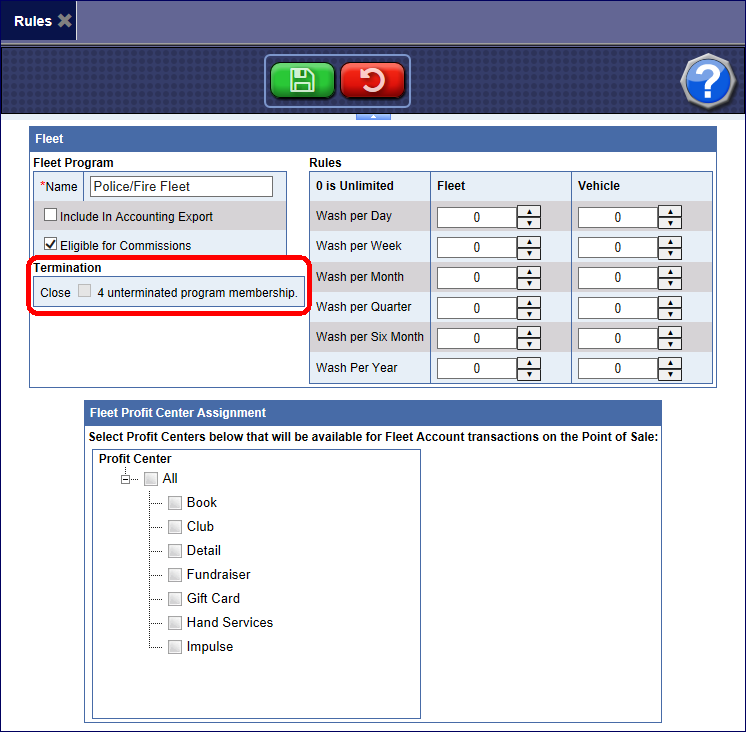Toggle the Close termination checkbox

[x=85, y=293]
